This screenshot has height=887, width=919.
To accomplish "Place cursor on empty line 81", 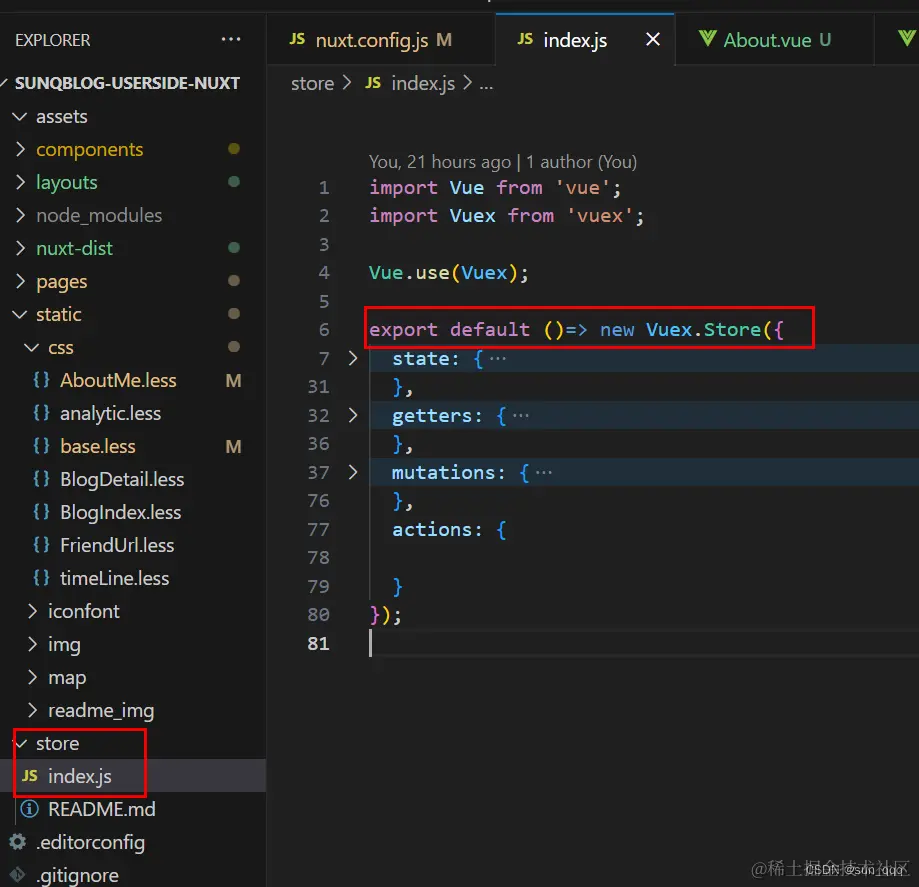I will 644,643.
